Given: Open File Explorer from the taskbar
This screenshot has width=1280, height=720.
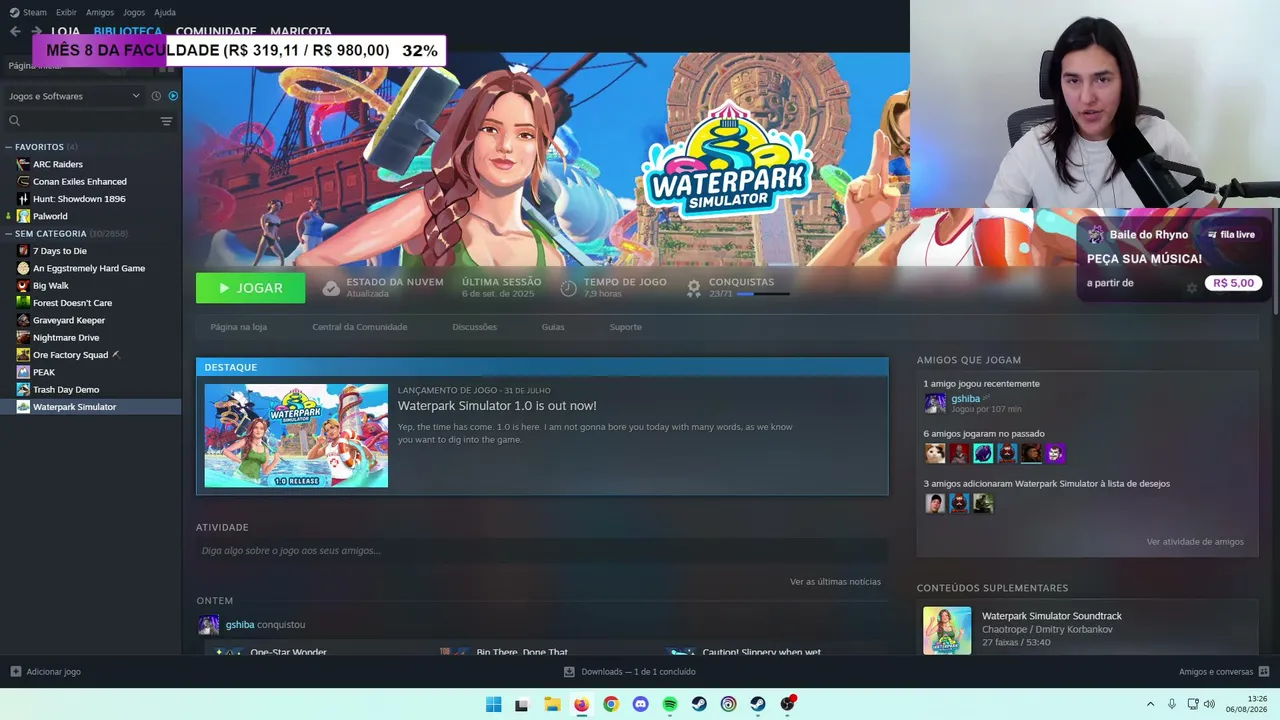Looking at the screenshot, I should pos(552,704).
